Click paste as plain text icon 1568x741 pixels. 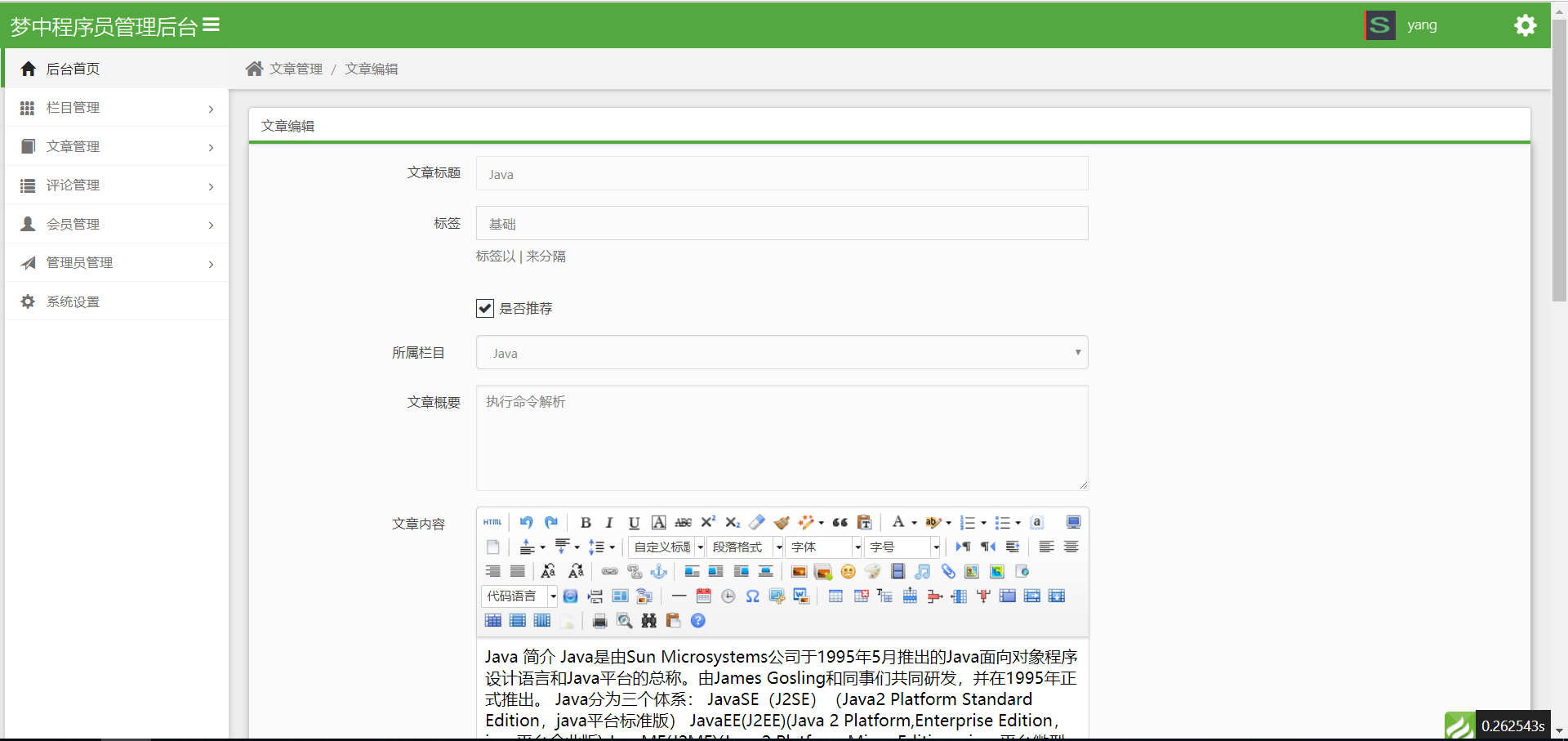[864, 522]
